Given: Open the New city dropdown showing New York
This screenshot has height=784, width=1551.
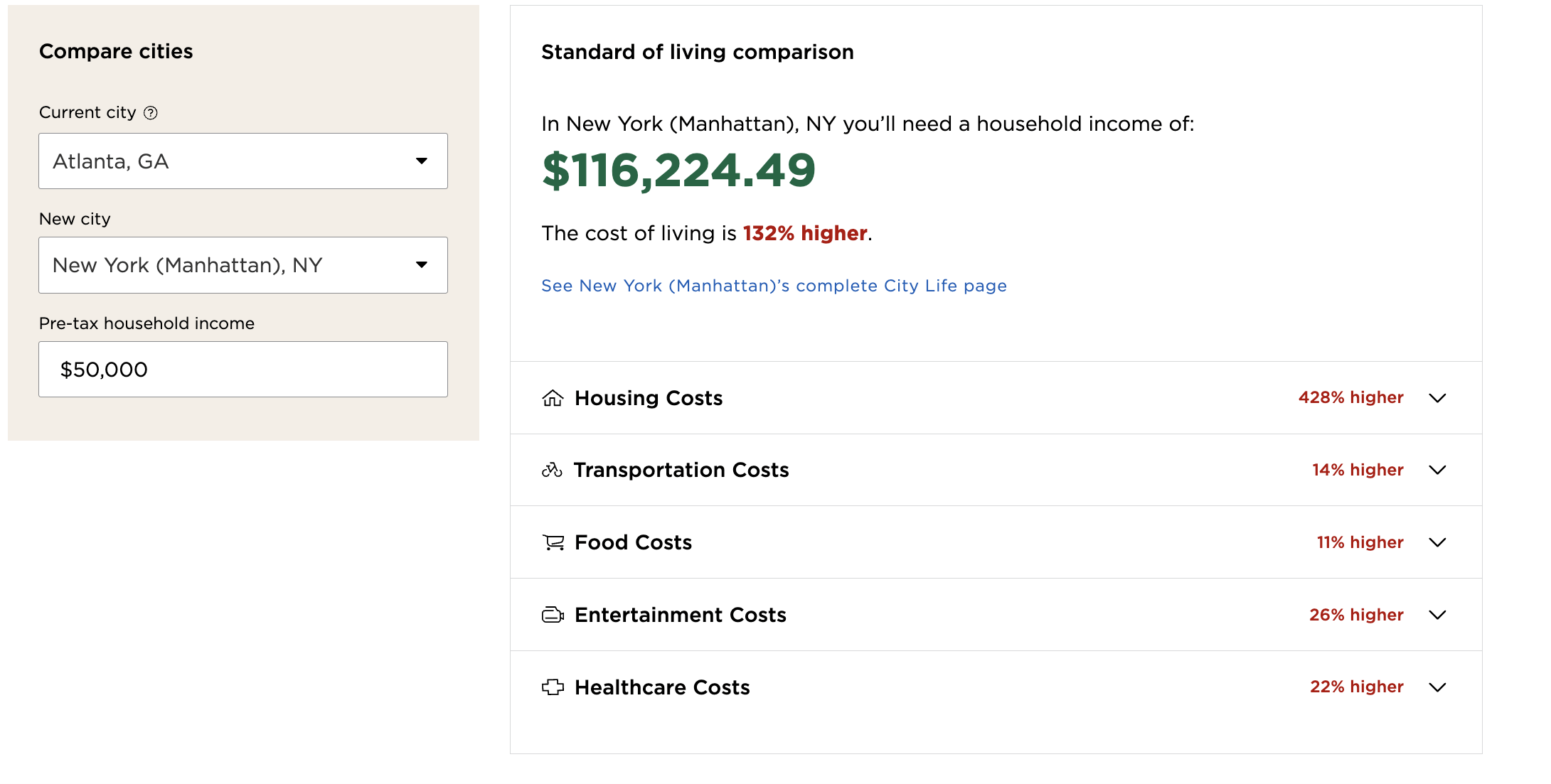Looking at the screenshot, I should click(x=242, y=265).
